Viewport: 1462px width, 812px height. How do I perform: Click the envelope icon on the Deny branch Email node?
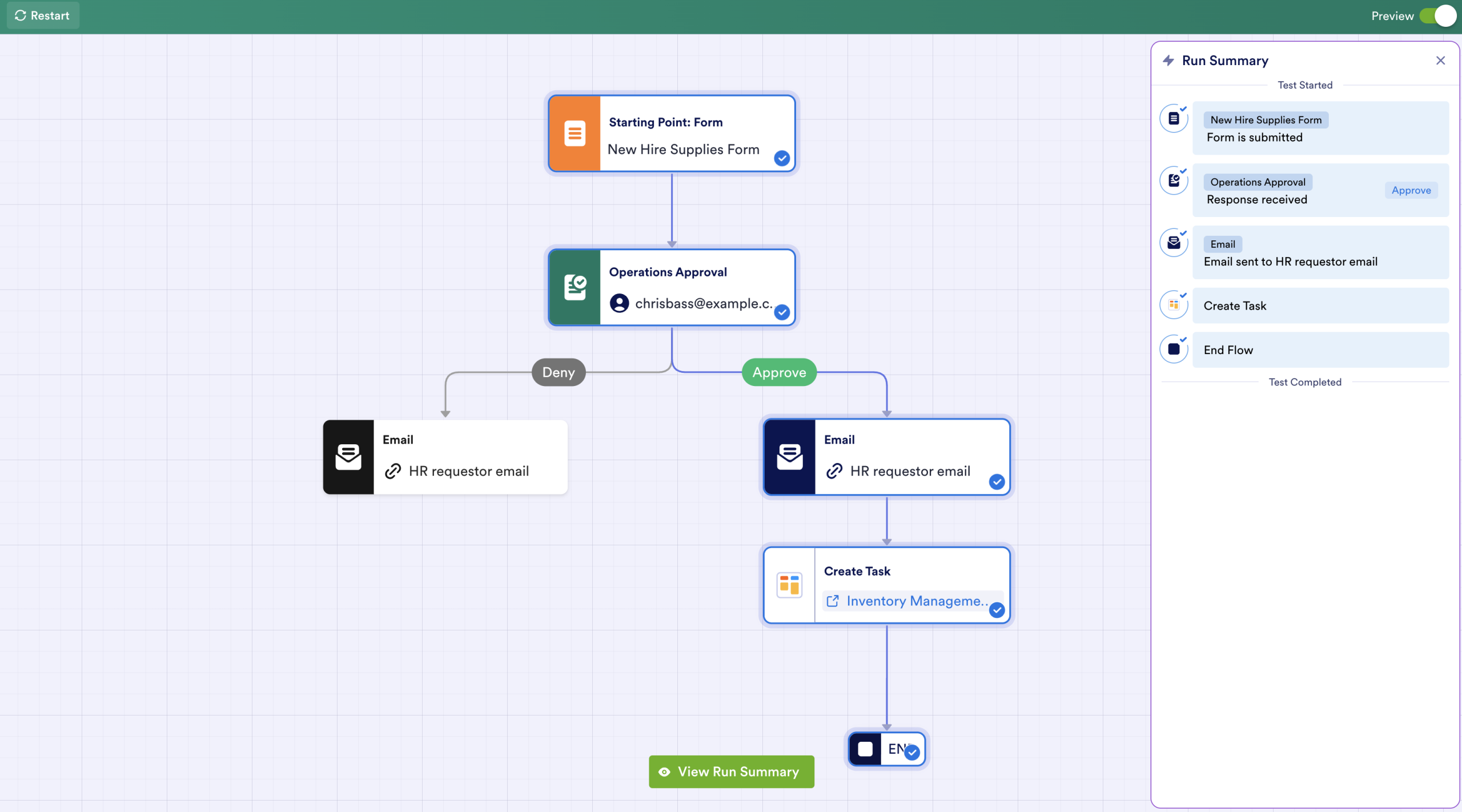coord(348,456)
